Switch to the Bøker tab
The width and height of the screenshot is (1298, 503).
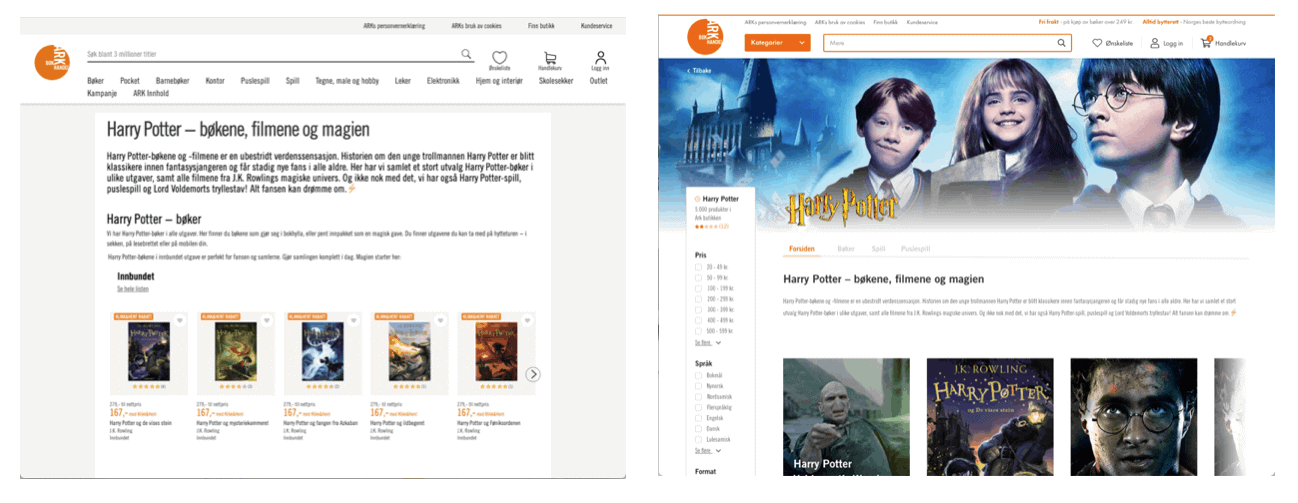(846, 248)
